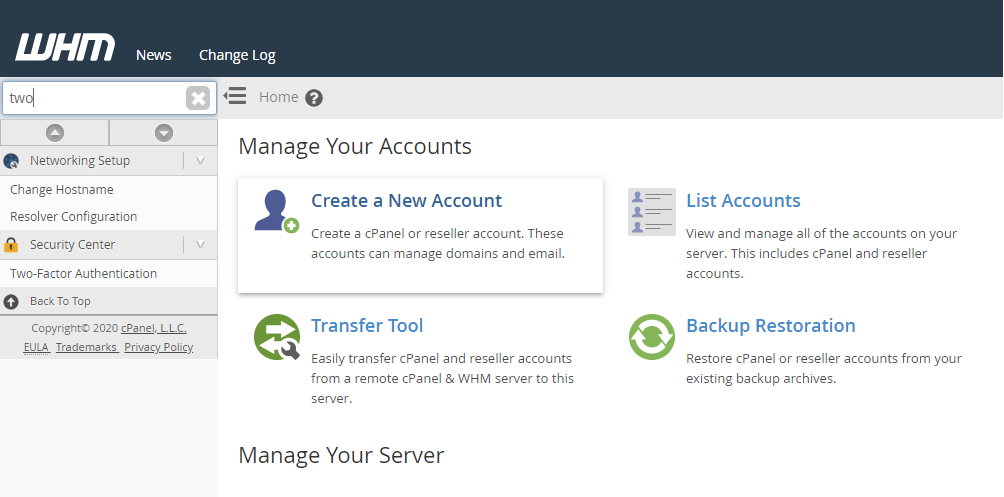
Task: Open the EULA link
Action: 36,347
